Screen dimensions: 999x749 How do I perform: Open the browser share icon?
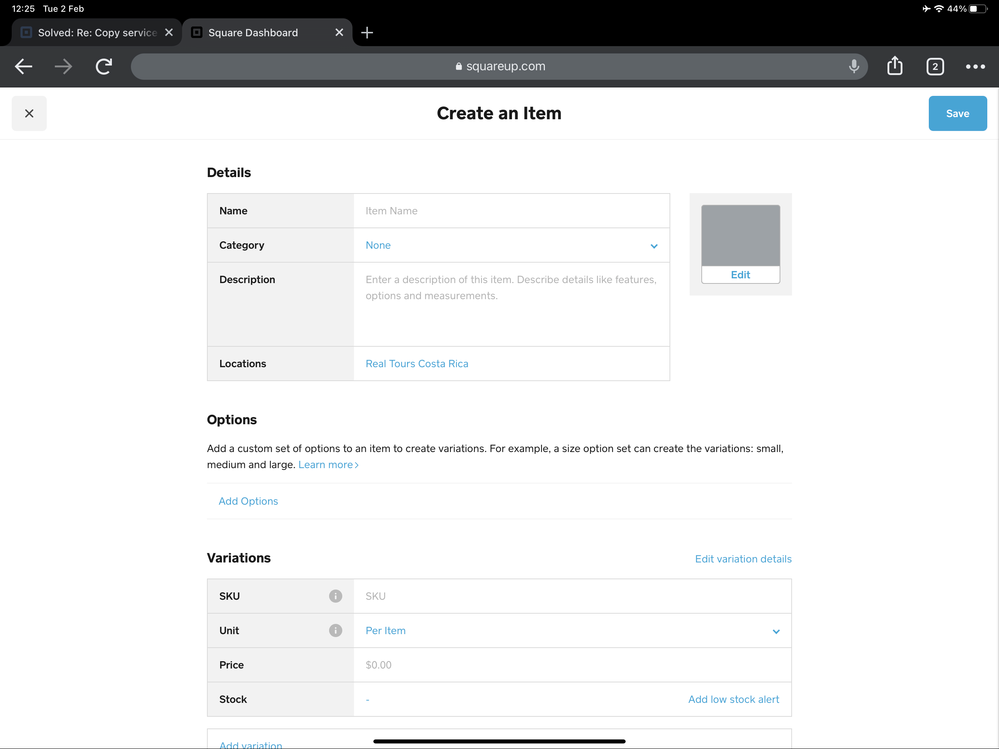click(895, 66)
